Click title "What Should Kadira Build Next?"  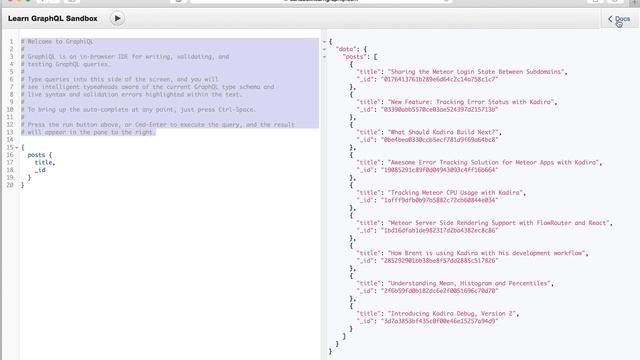(443, 132)
